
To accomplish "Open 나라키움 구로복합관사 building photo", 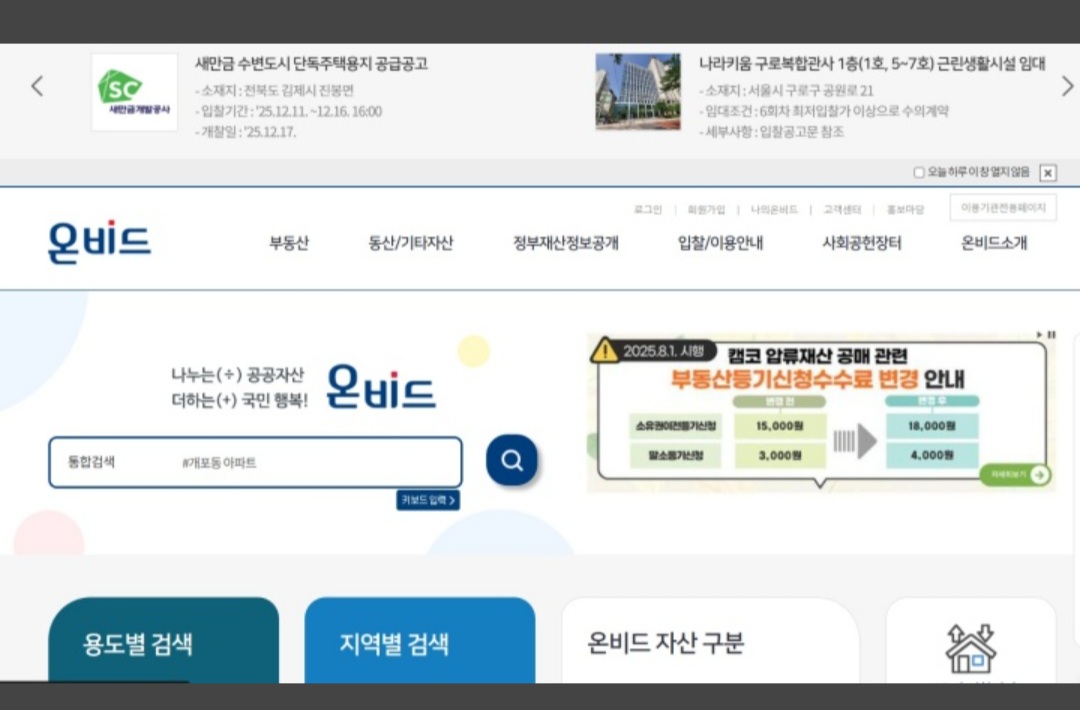I will 638,92.
